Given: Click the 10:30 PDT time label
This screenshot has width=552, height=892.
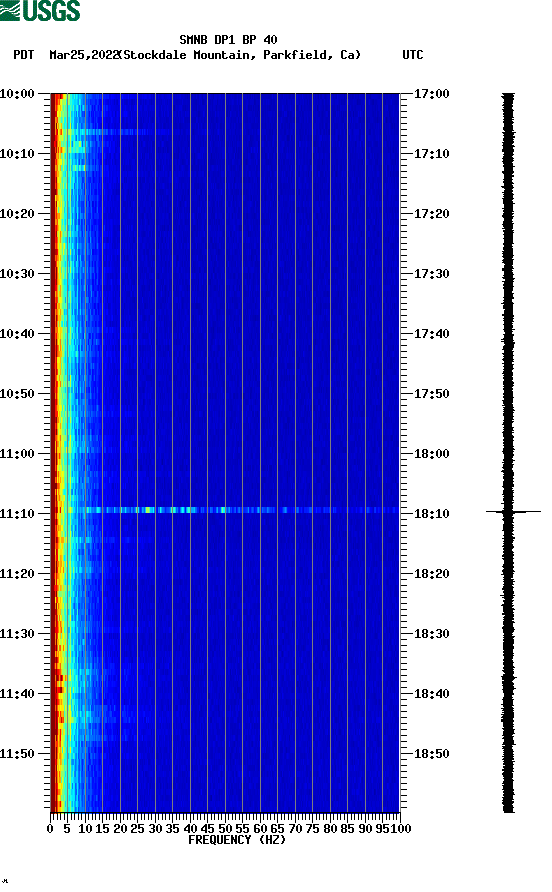Looking at the screenshot, I should tap(17, 274).
